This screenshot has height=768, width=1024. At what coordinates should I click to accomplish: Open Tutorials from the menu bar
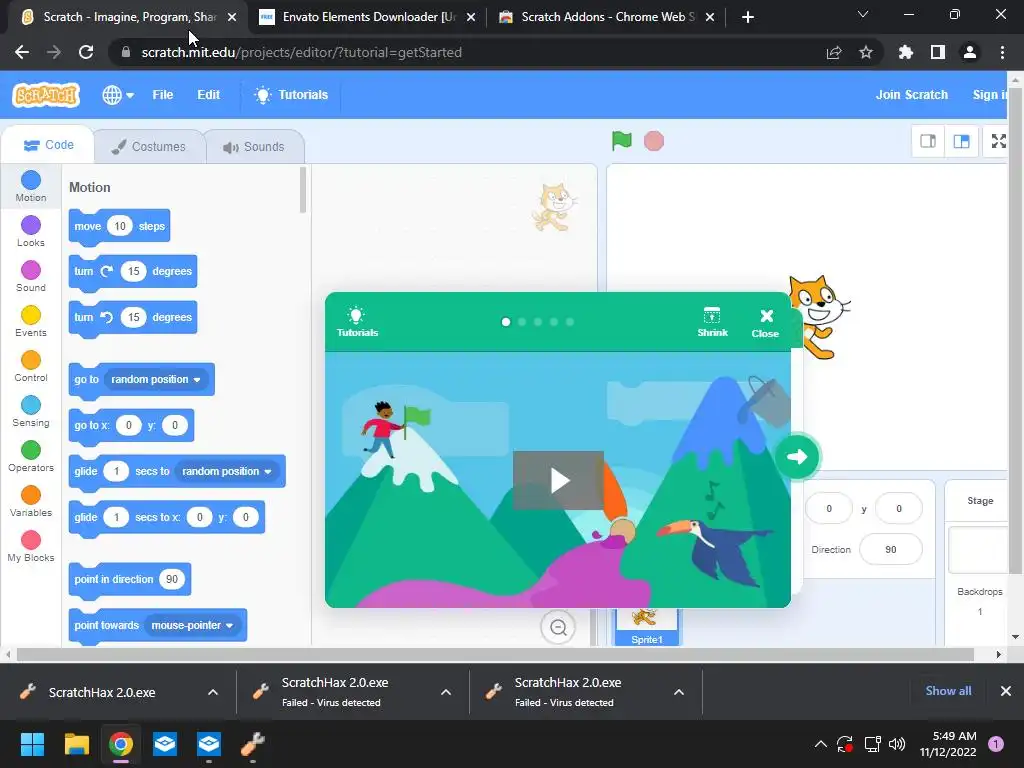[291, 95]
